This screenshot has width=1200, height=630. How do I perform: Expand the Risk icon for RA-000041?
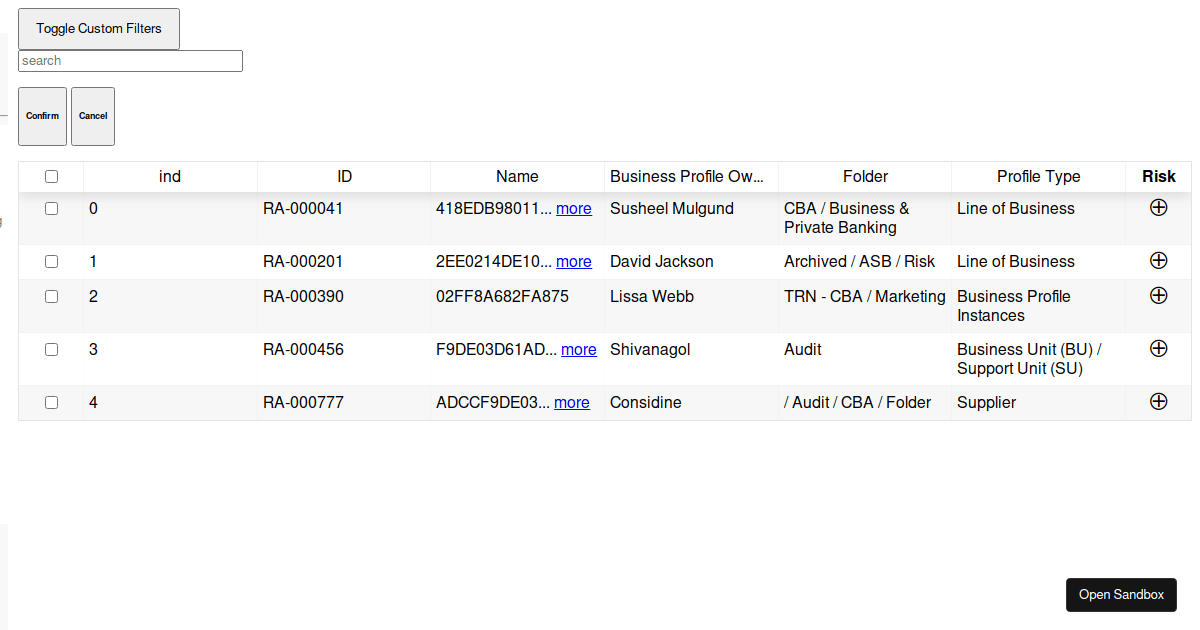pos(1158,207)
